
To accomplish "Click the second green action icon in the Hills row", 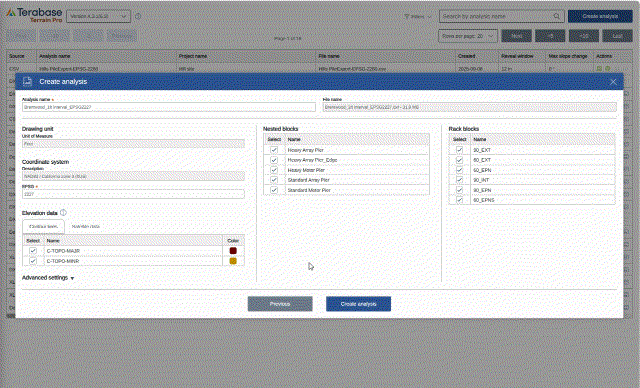I will [x=607, y=69].
